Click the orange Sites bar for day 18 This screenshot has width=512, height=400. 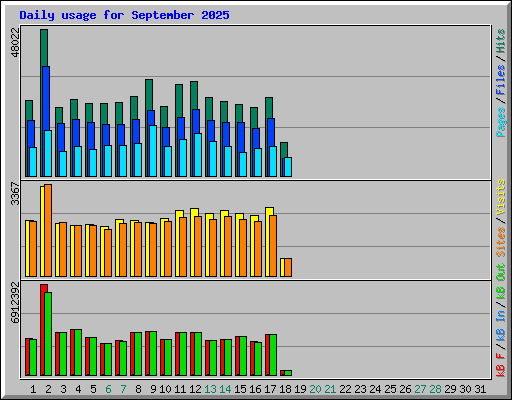(288, 267)
